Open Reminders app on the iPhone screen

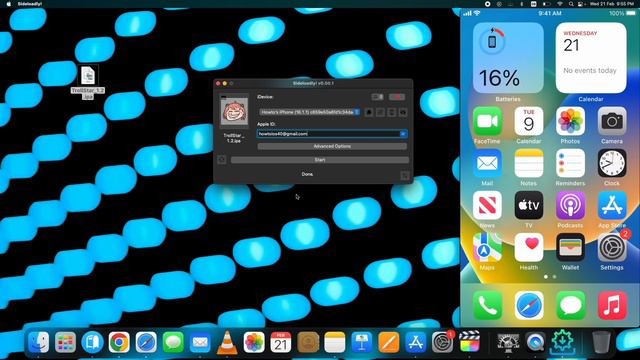coord(570,163)
